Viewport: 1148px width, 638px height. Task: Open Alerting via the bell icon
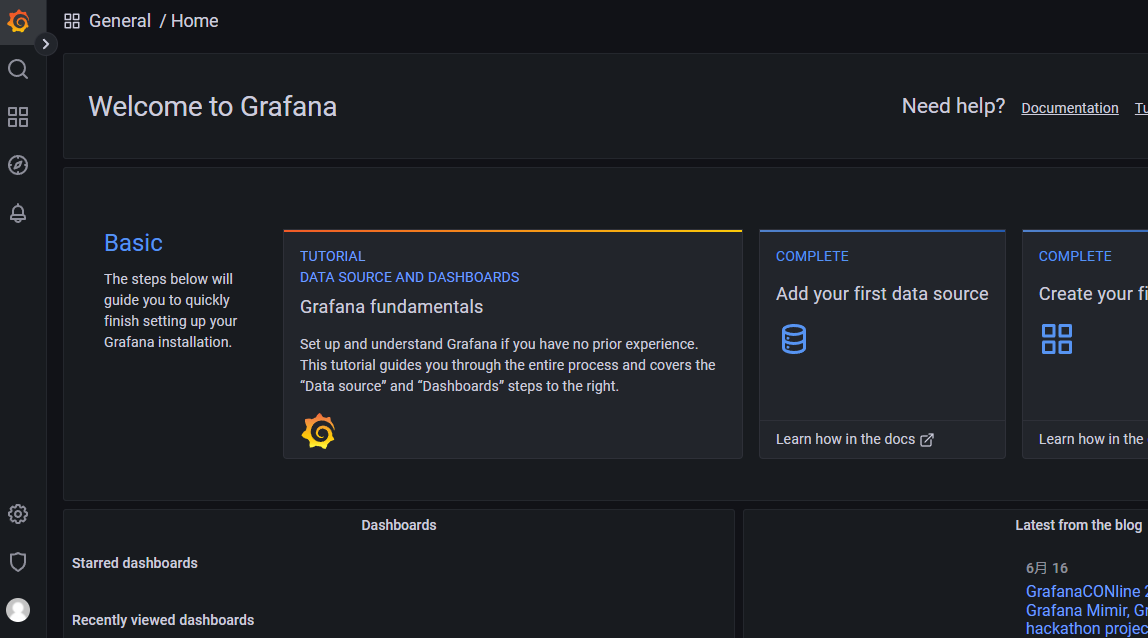coord(18,213)
